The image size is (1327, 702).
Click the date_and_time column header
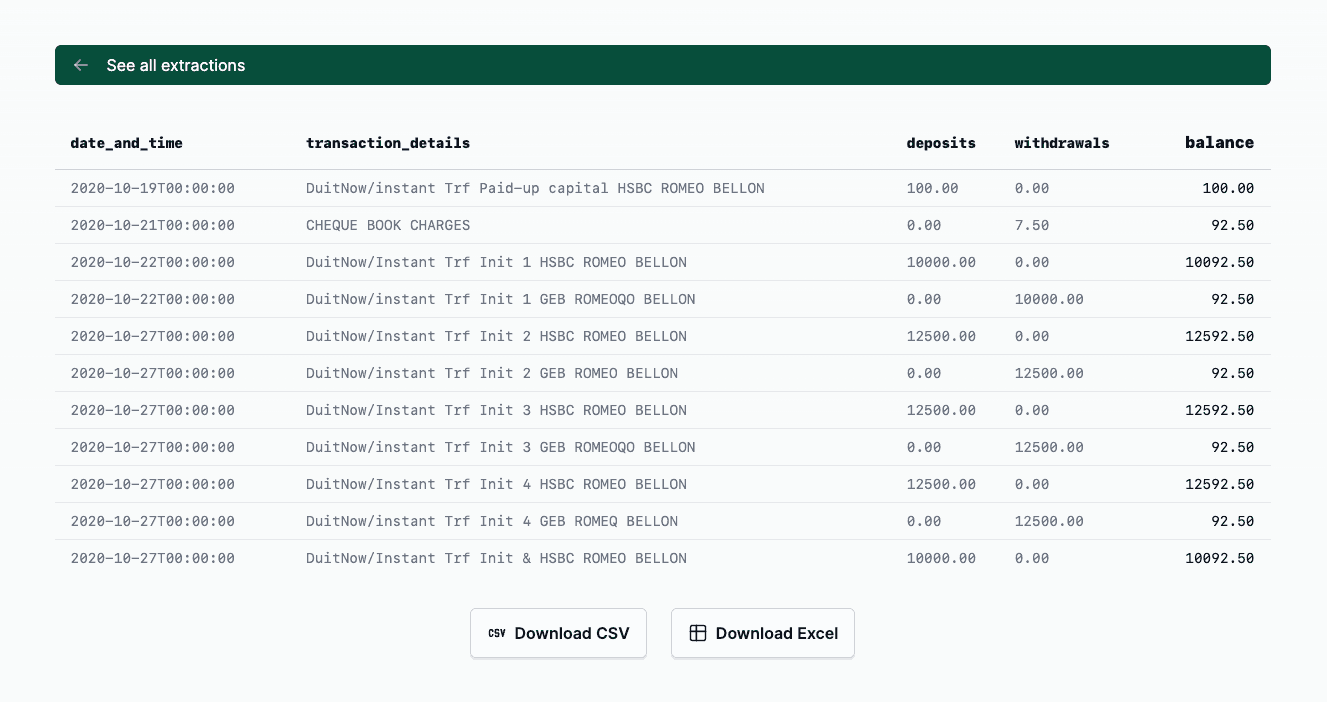click(x=126, y=143)
